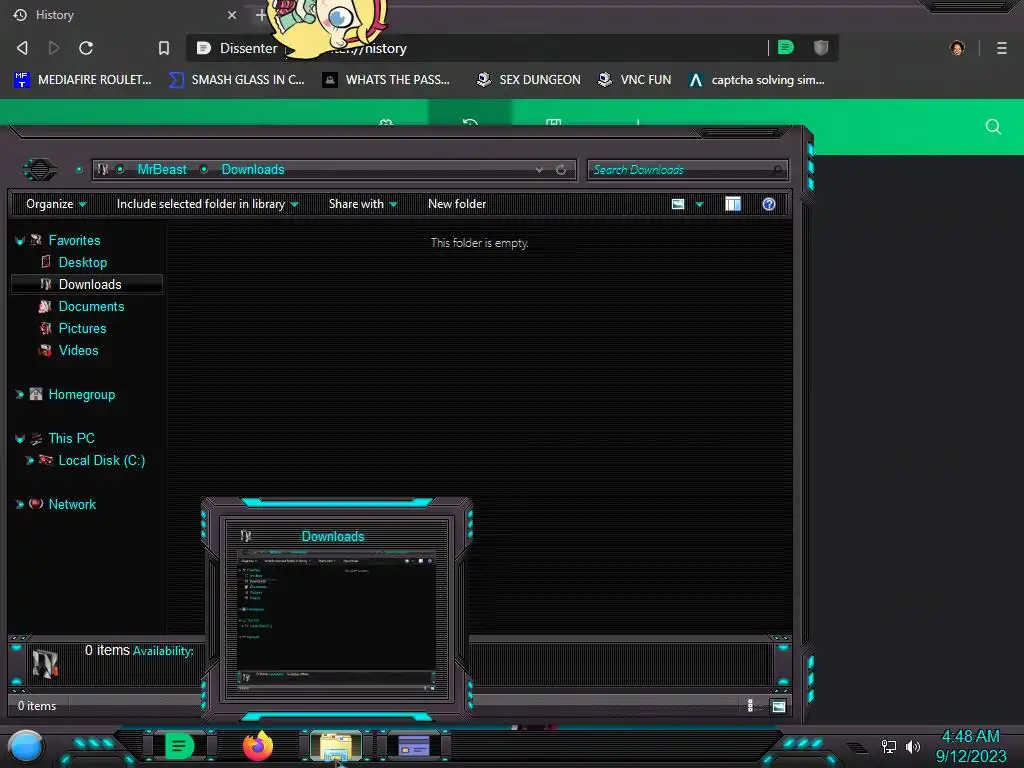Open Include selected folder in library menu

click(x=208, y=204)
